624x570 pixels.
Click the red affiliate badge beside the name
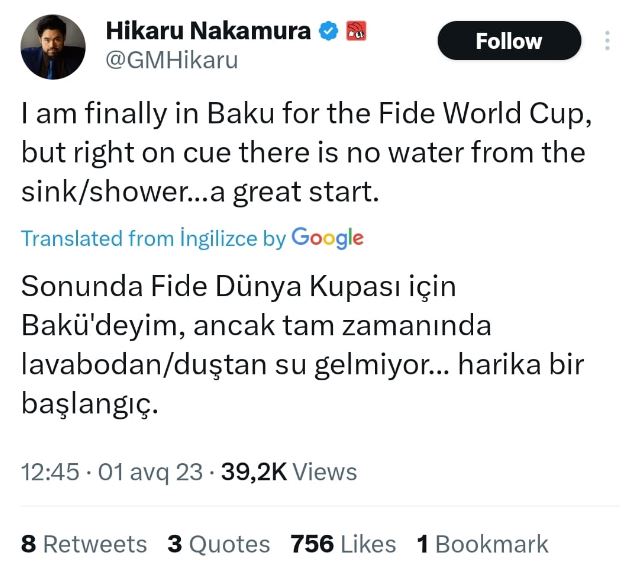tap(355, 31)
